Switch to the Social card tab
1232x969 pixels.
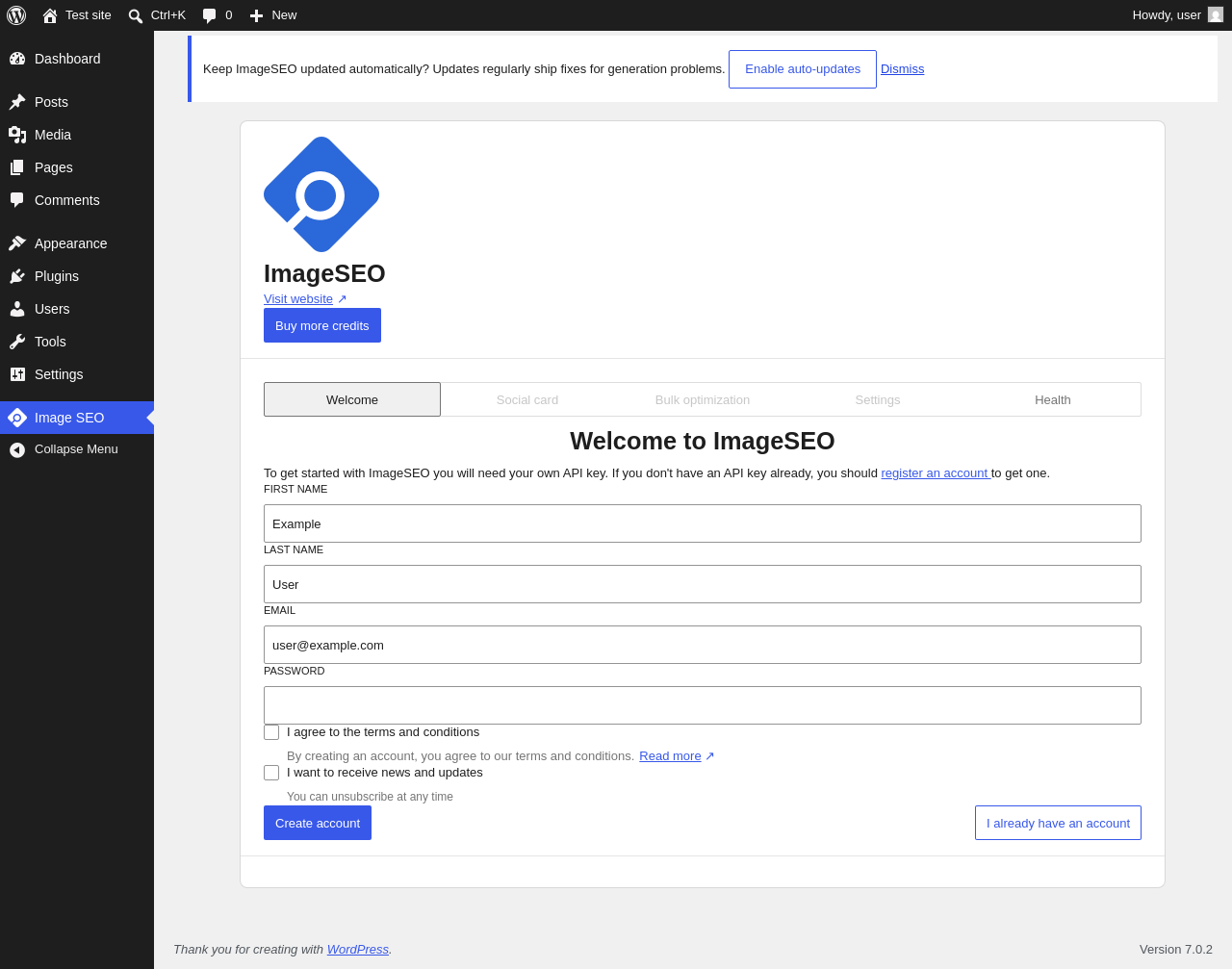point(527,399)
